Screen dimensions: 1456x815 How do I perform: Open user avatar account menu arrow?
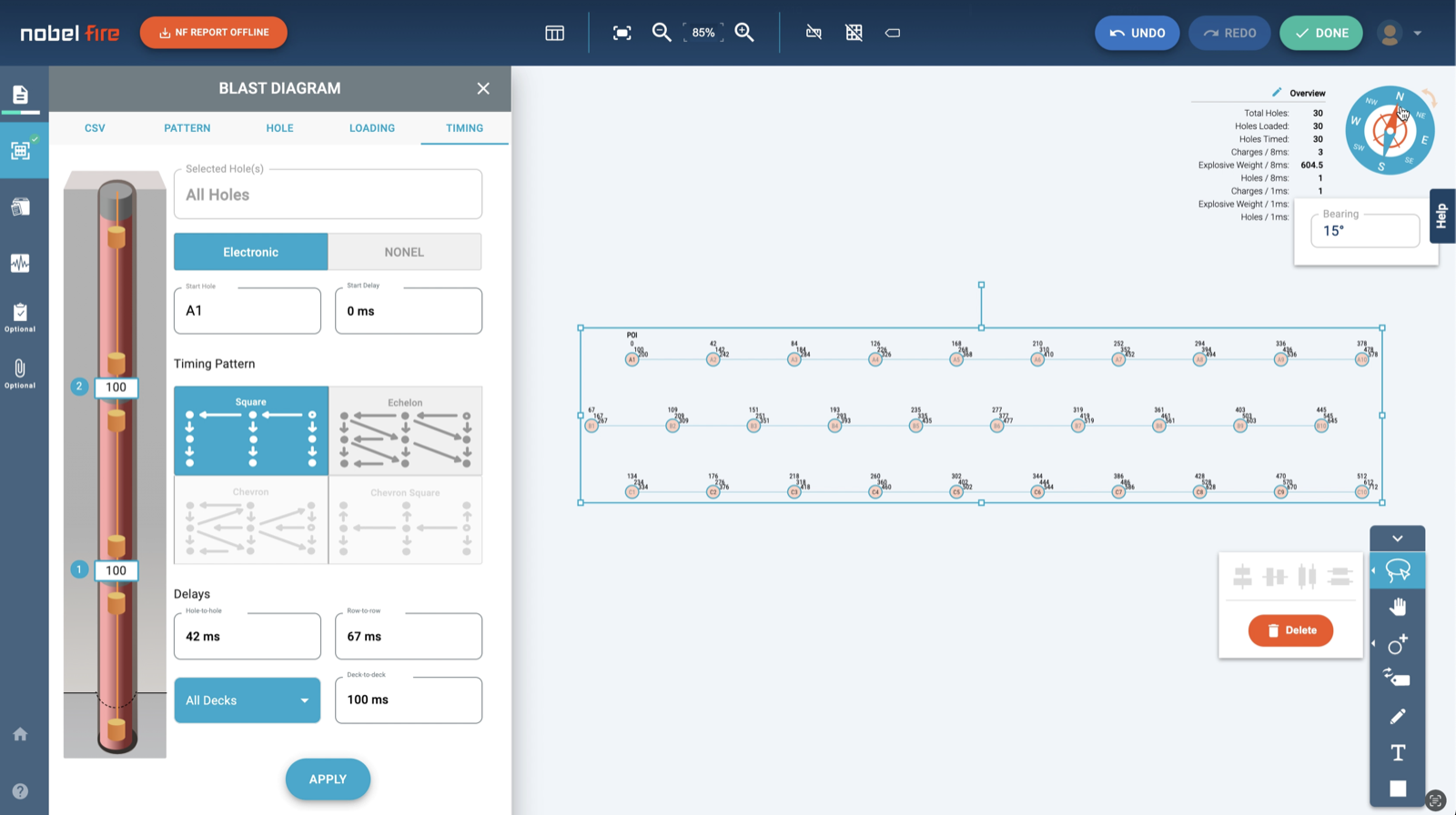point(1417,33)
